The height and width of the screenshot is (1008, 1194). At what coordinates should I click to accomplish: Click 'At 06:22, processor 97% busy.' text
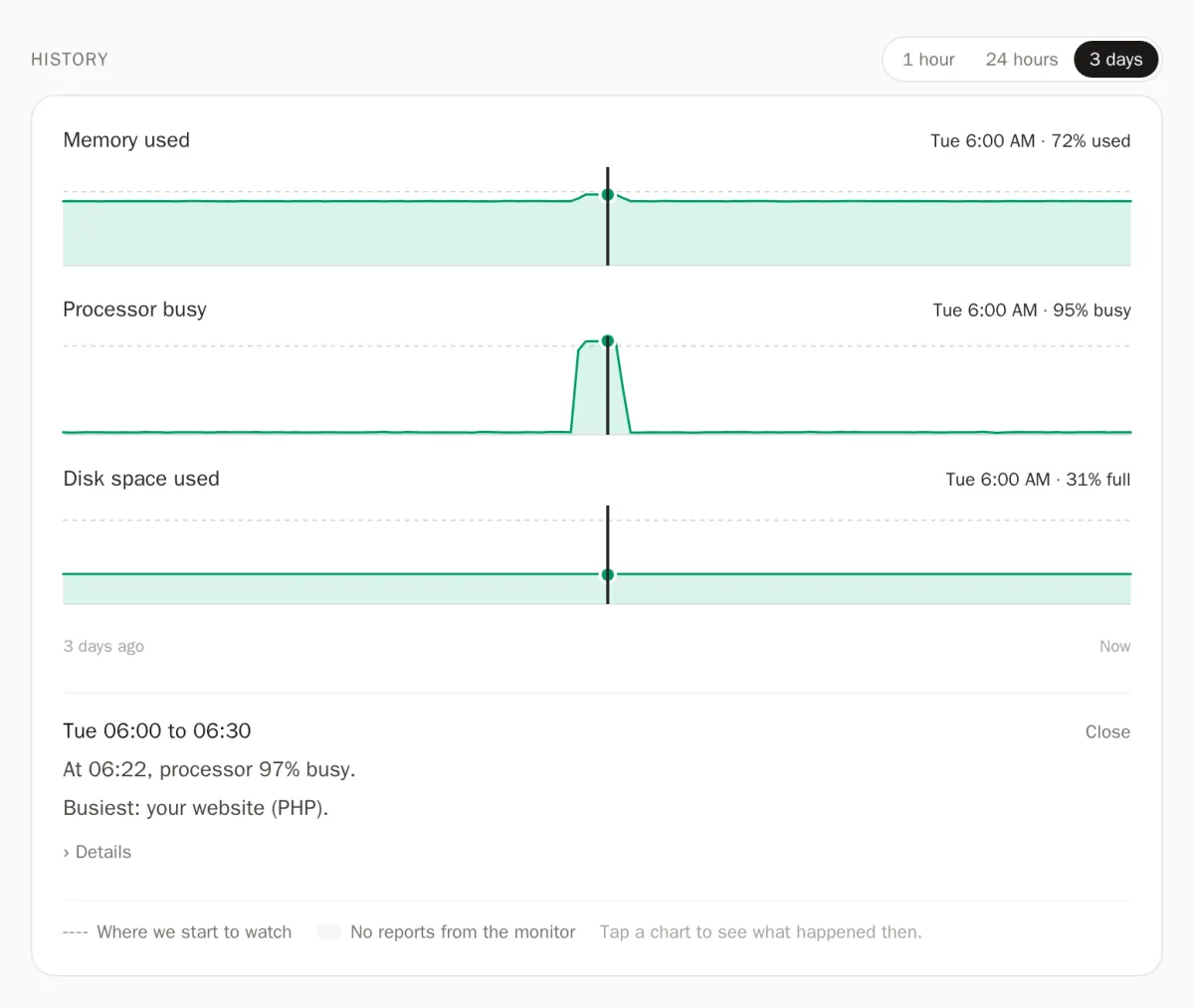(209, 769)
